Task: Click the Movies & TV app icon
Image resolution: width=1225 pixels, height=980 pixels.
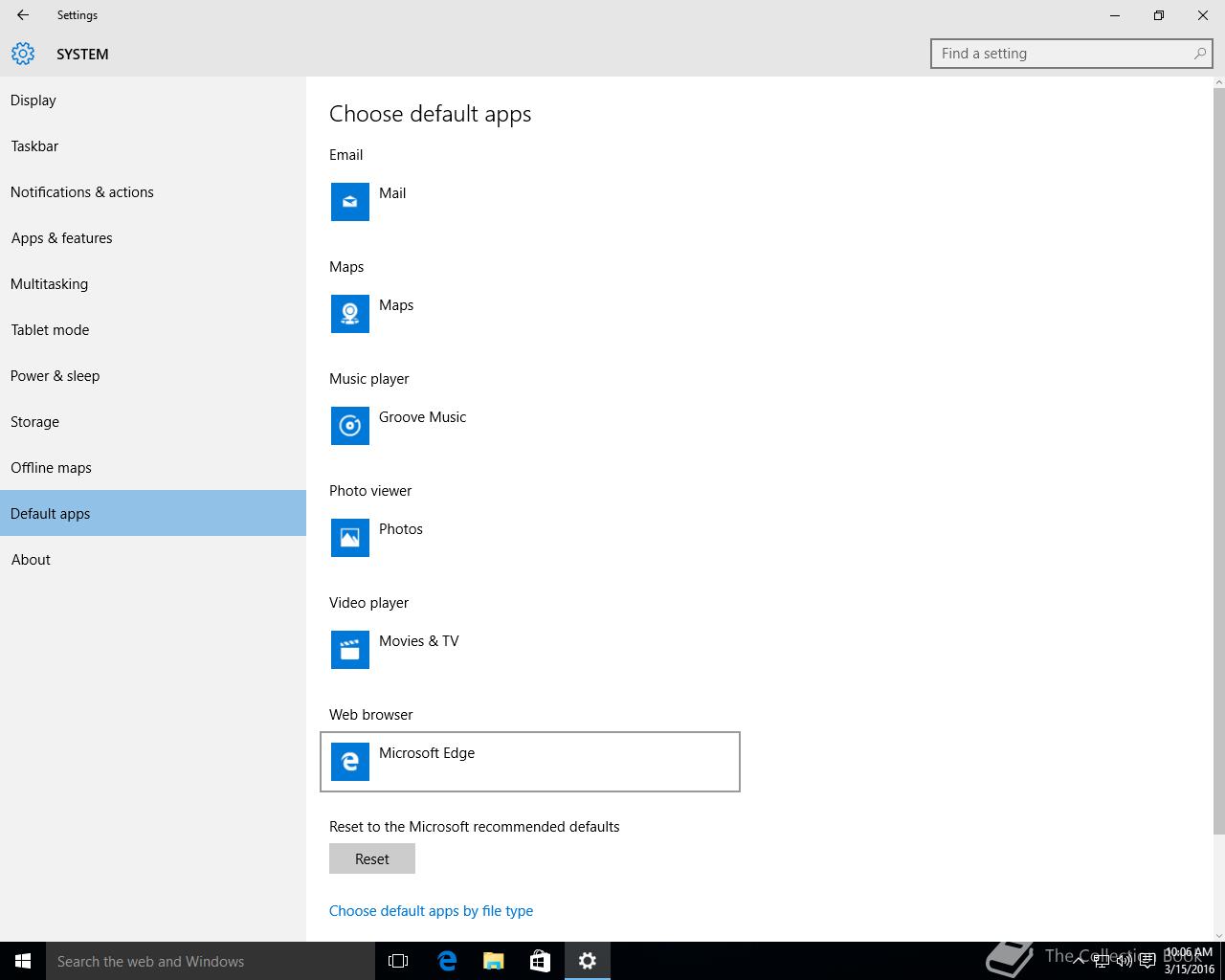Action: click(350, 650)
